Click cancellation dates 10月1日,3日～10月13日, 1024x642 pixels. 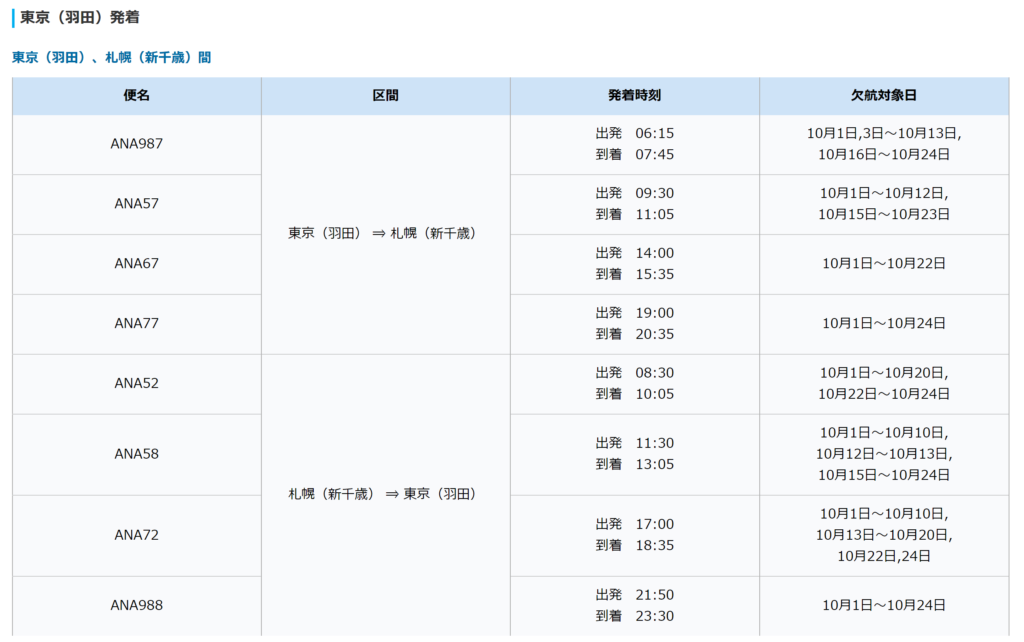coord(884,134)
